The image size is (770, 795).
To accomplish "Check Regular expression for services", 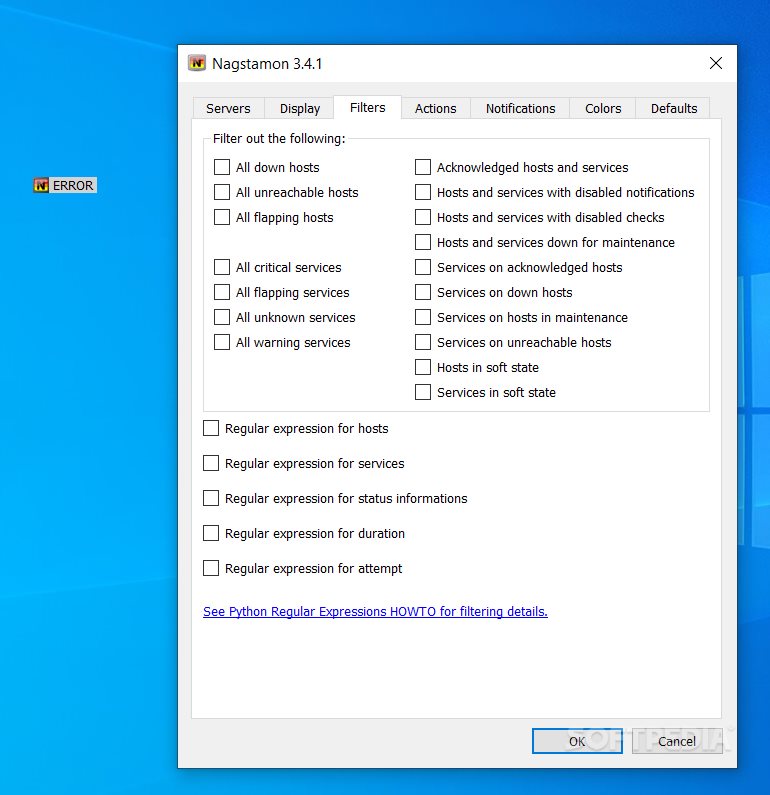I will click(211, 463).
